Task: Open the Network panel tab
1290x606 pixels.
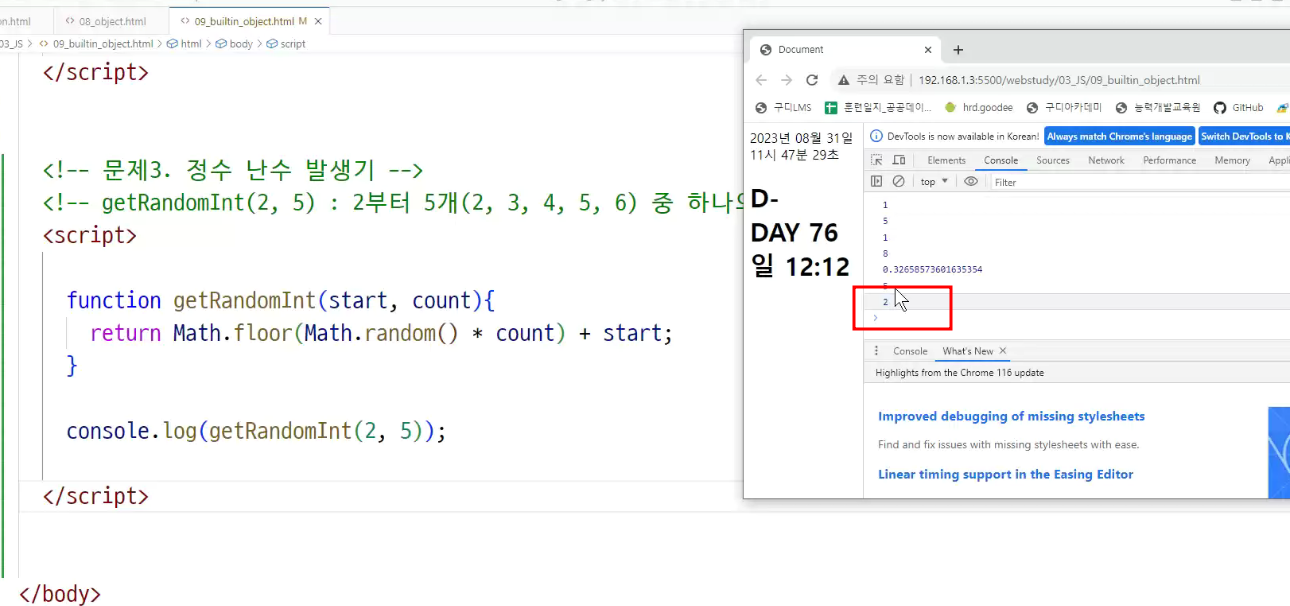Action: pos(1106,160)
